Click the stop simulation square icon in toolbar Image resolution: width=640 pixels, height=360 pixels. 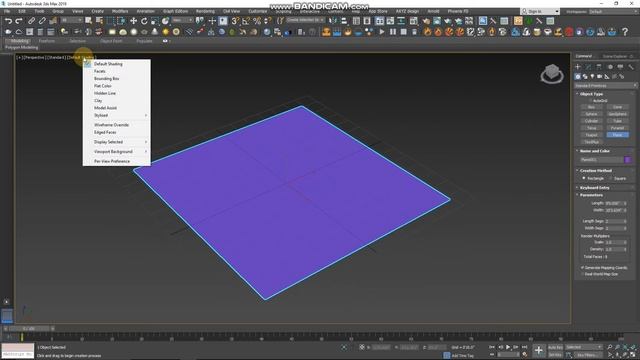[403, 32]
